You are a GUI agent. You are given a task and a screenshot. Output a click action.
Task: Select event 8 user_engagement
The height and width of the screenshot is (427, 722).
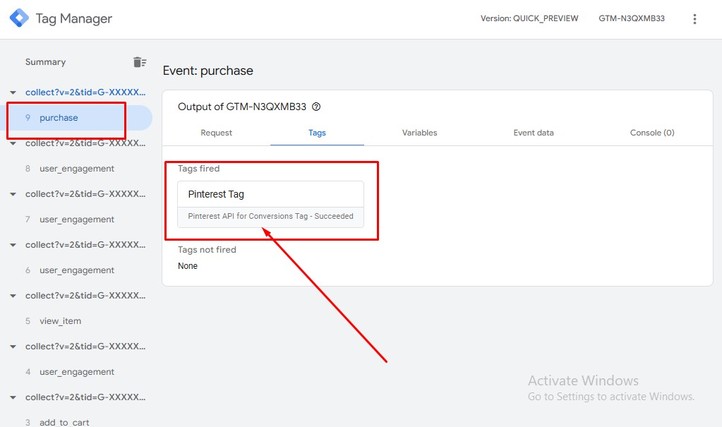77,169
